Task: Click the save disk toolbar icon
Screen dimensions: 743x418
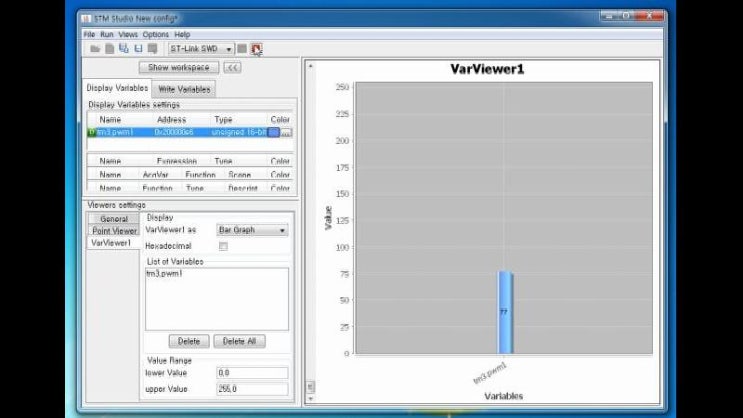Action: pos(138,49)
